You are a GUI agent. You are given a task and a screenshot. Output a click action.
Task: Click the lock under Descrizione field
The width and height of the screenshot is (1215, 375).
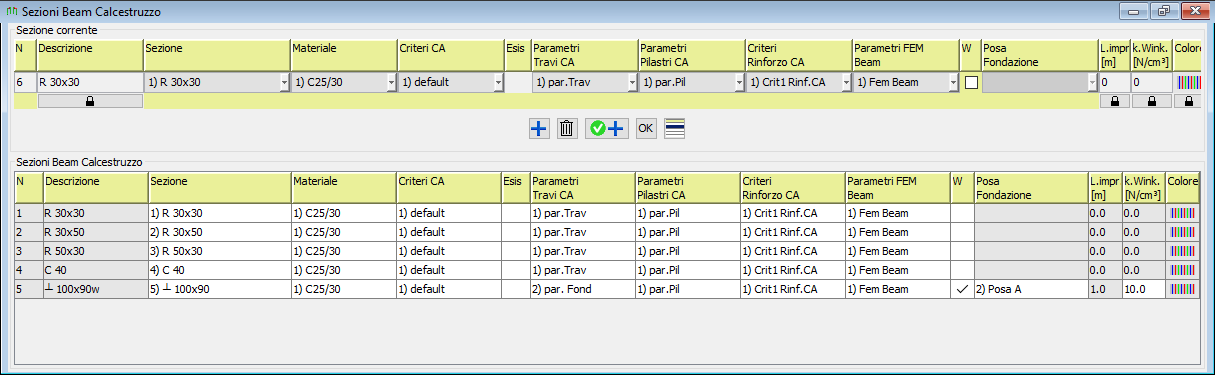(x=90, y=101)
